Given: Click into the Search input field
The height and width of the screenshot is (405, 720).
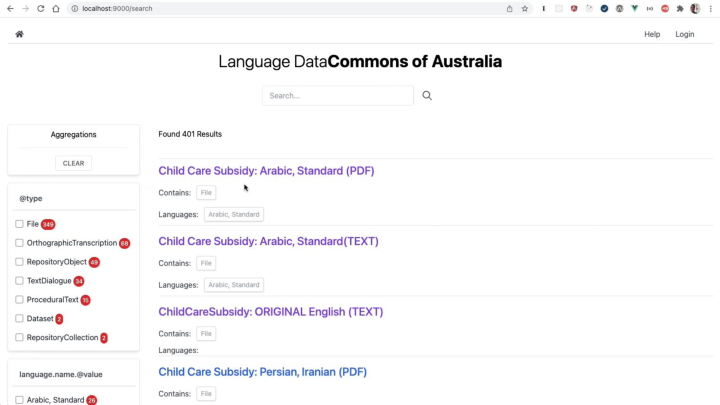Looking at the screenshot, I should tap(337, 96).
